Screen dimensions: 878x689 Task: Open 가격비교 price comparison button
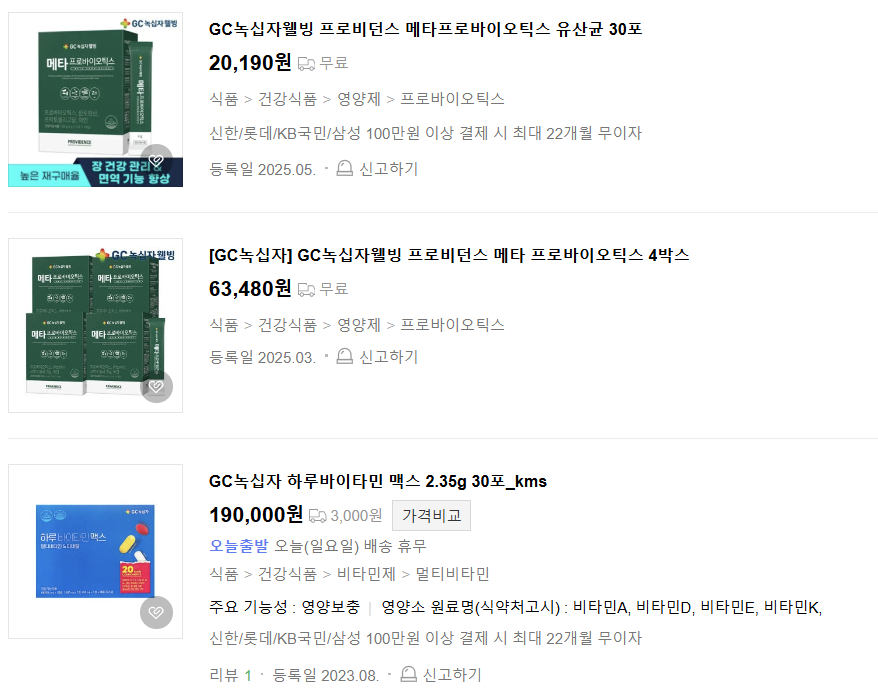click(431, 515)
